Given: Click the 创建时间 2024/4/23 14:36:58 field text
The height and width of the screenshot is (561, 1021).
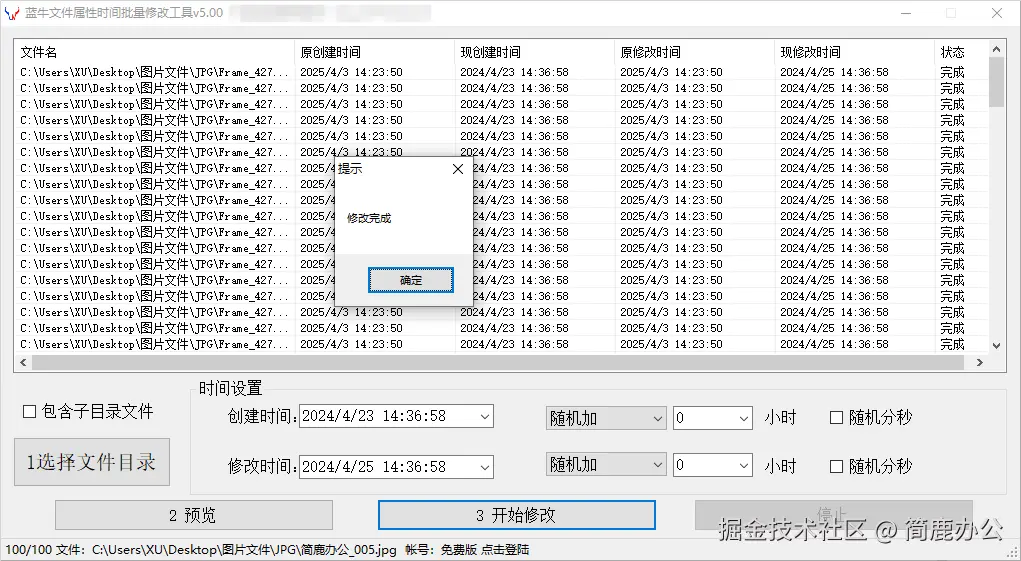Looking at the screenshot, I should pos(374,416).
